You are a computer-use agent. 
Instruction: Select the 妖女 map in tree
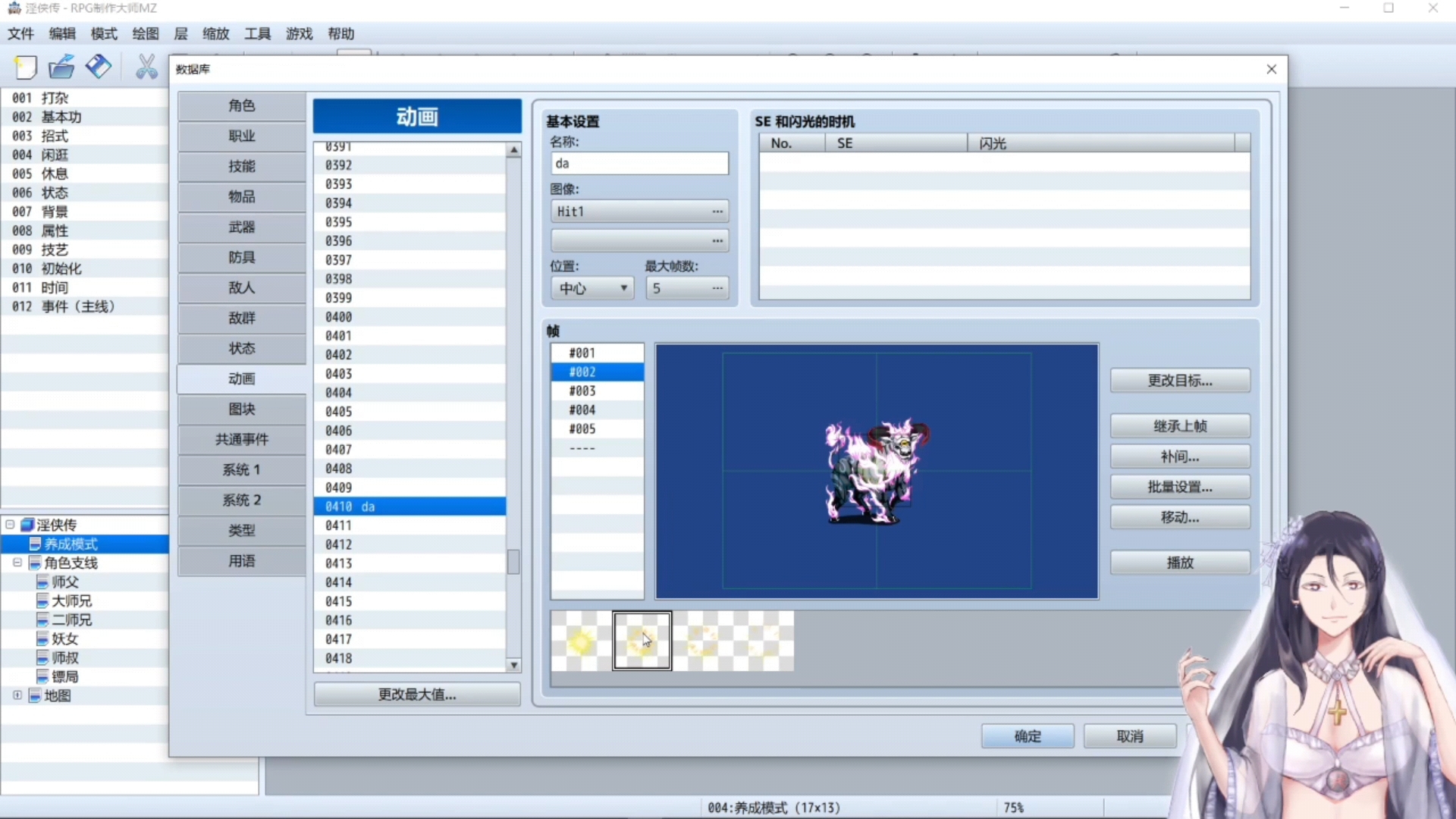point(65,639)
